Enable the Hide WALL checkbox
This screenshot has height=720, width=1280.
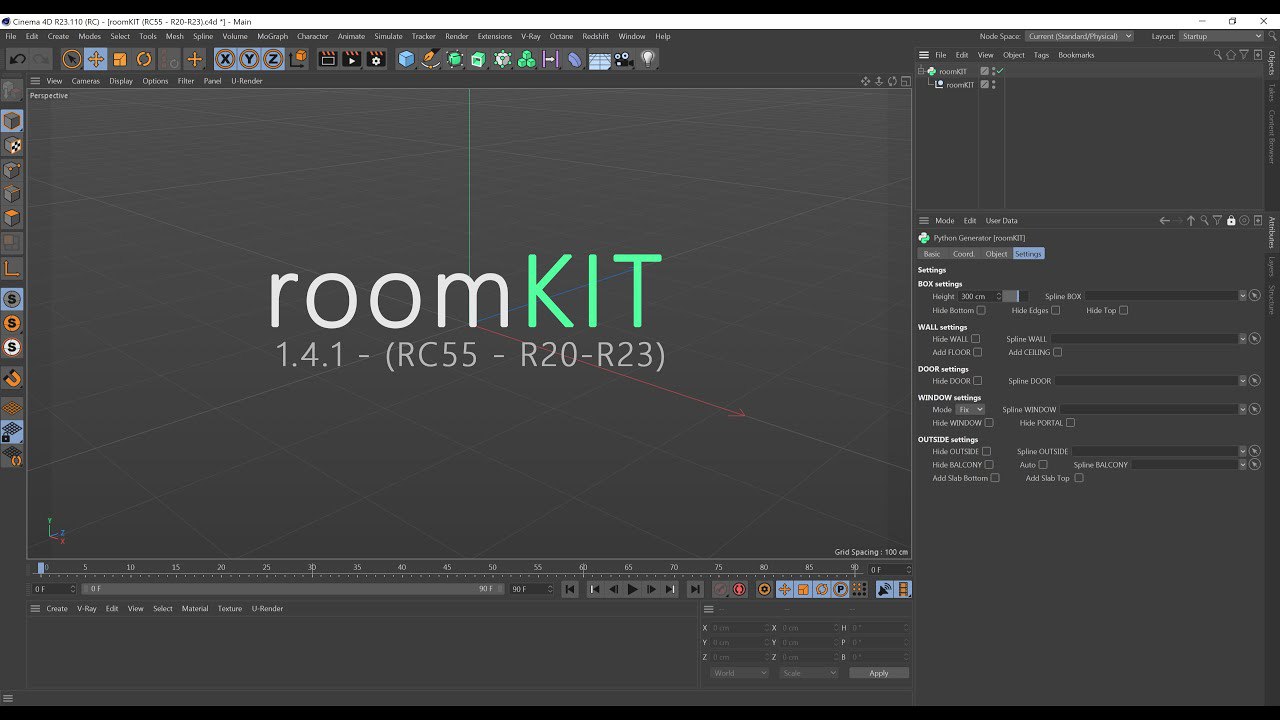(976, 339)
